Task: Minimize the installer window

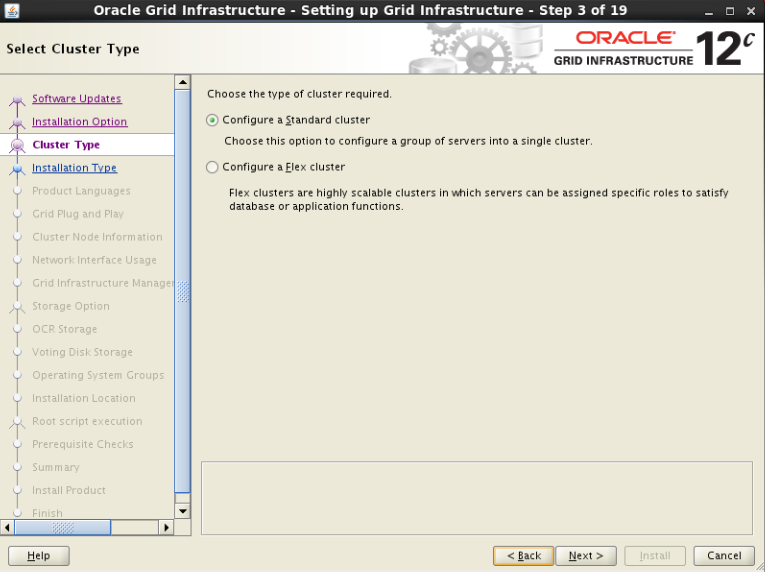Action: [x=709, y=11]
